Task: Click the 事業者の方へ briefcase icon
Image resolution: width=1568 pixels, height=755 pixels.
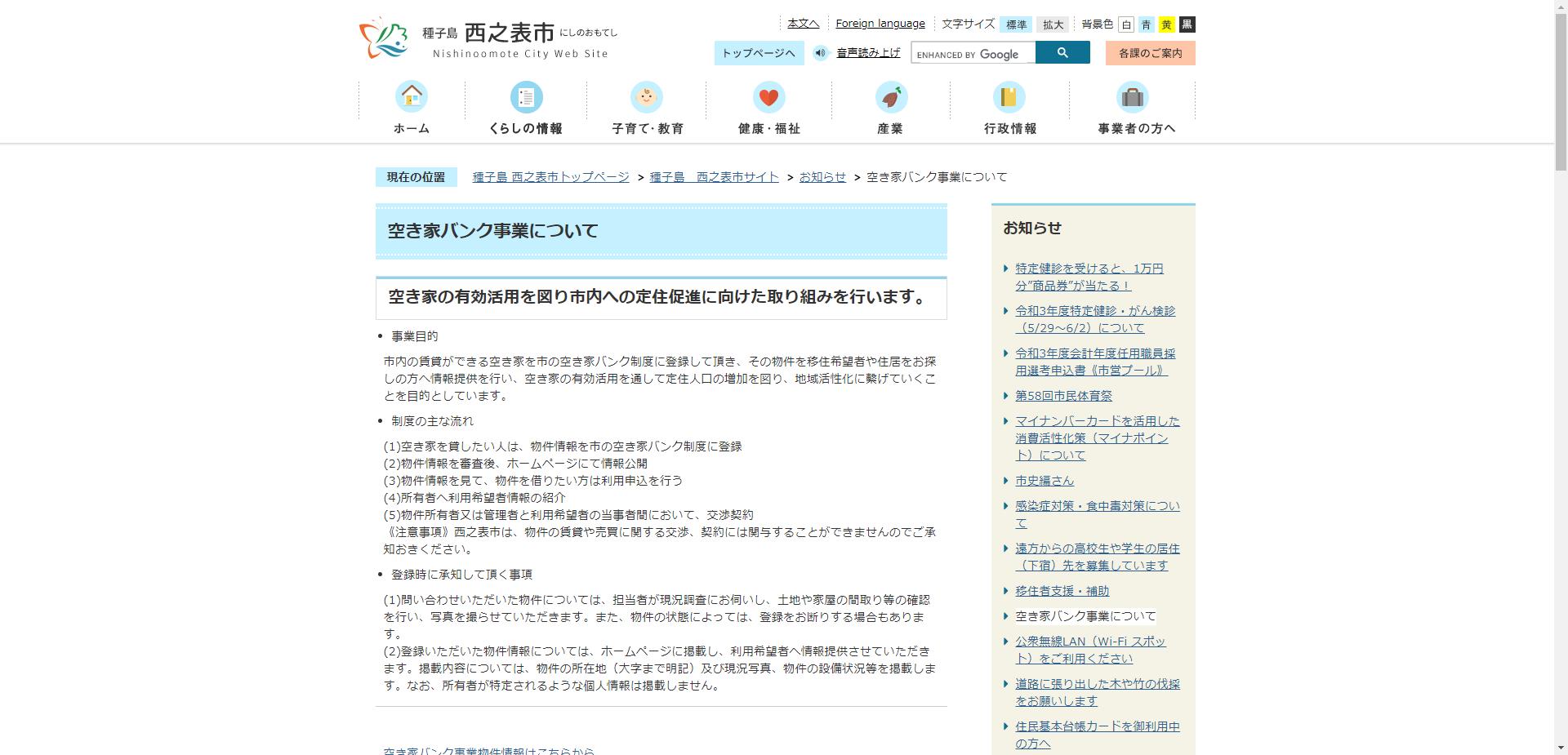Action: [x=1131, y=96]
